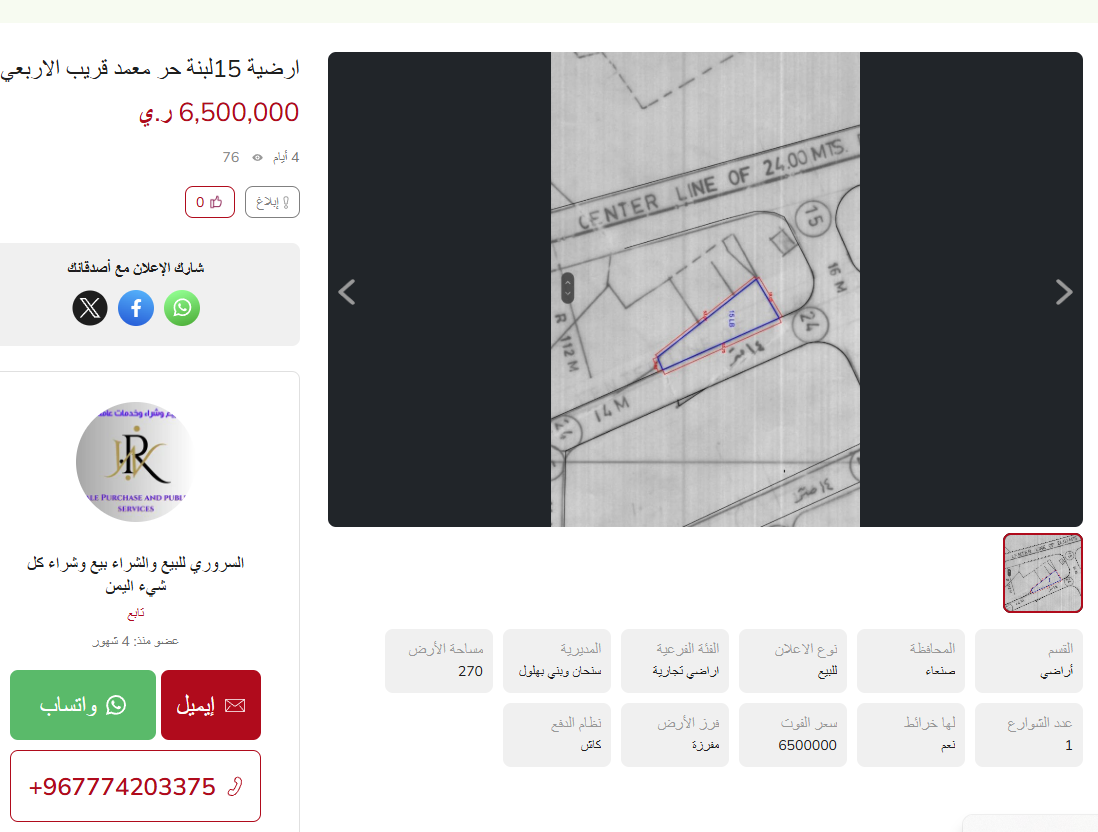
Task: Click the المحافظة صنعاء cell
Action: (x=911, y=660)
